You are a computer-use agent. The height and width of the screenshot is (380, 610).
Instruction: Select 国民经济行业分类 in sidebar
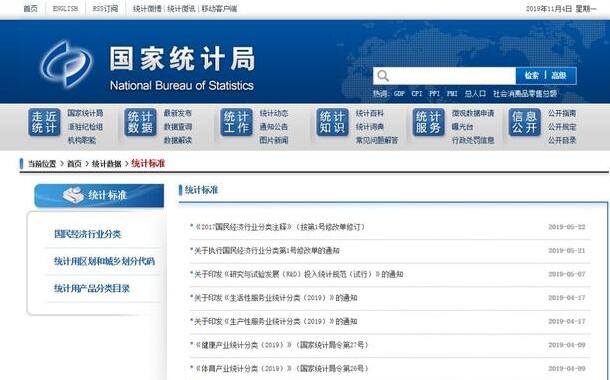[x=88, y=234]
